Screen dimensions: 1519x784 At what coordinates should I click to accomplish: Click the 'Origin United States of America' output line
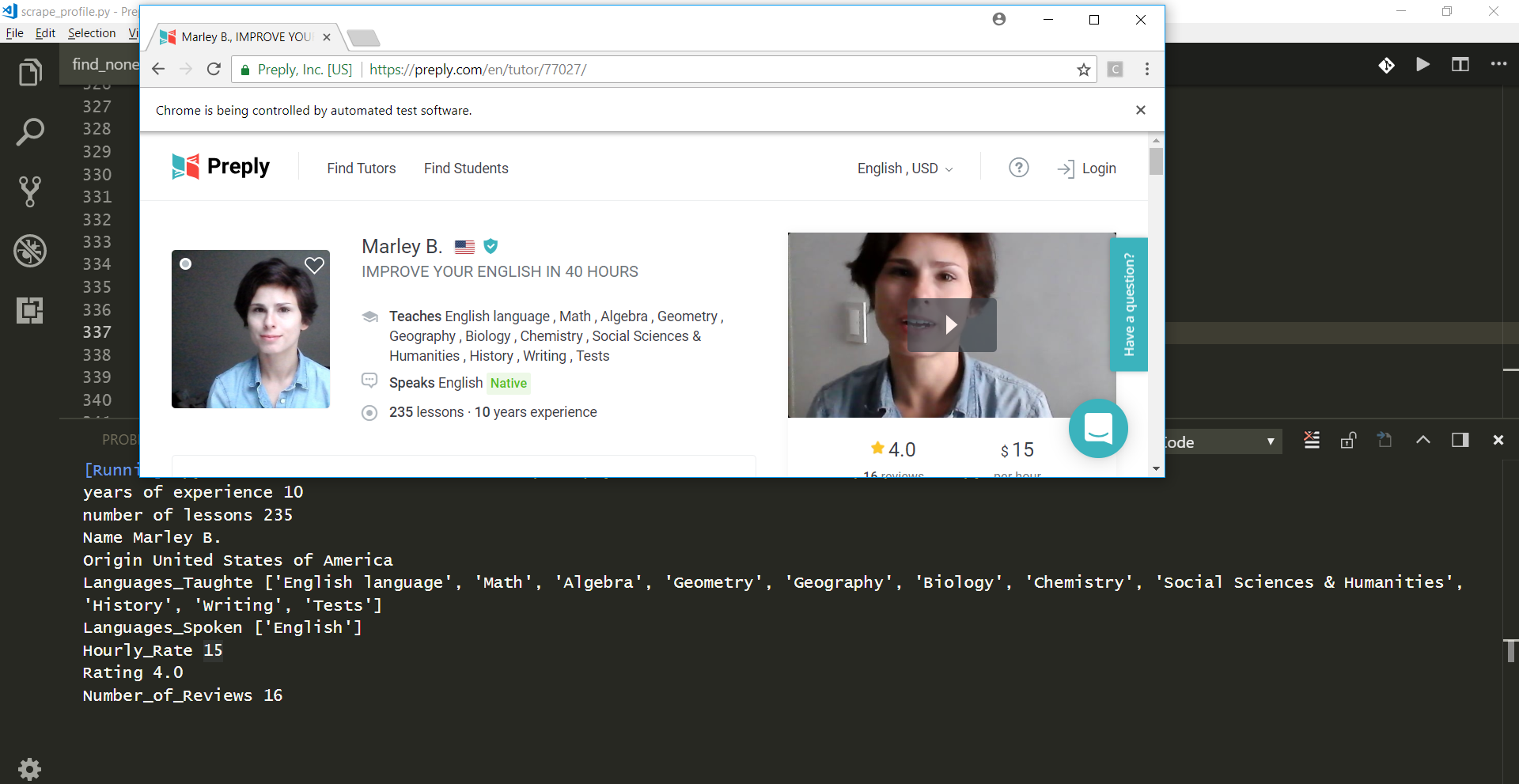click(x=238, y=560)
